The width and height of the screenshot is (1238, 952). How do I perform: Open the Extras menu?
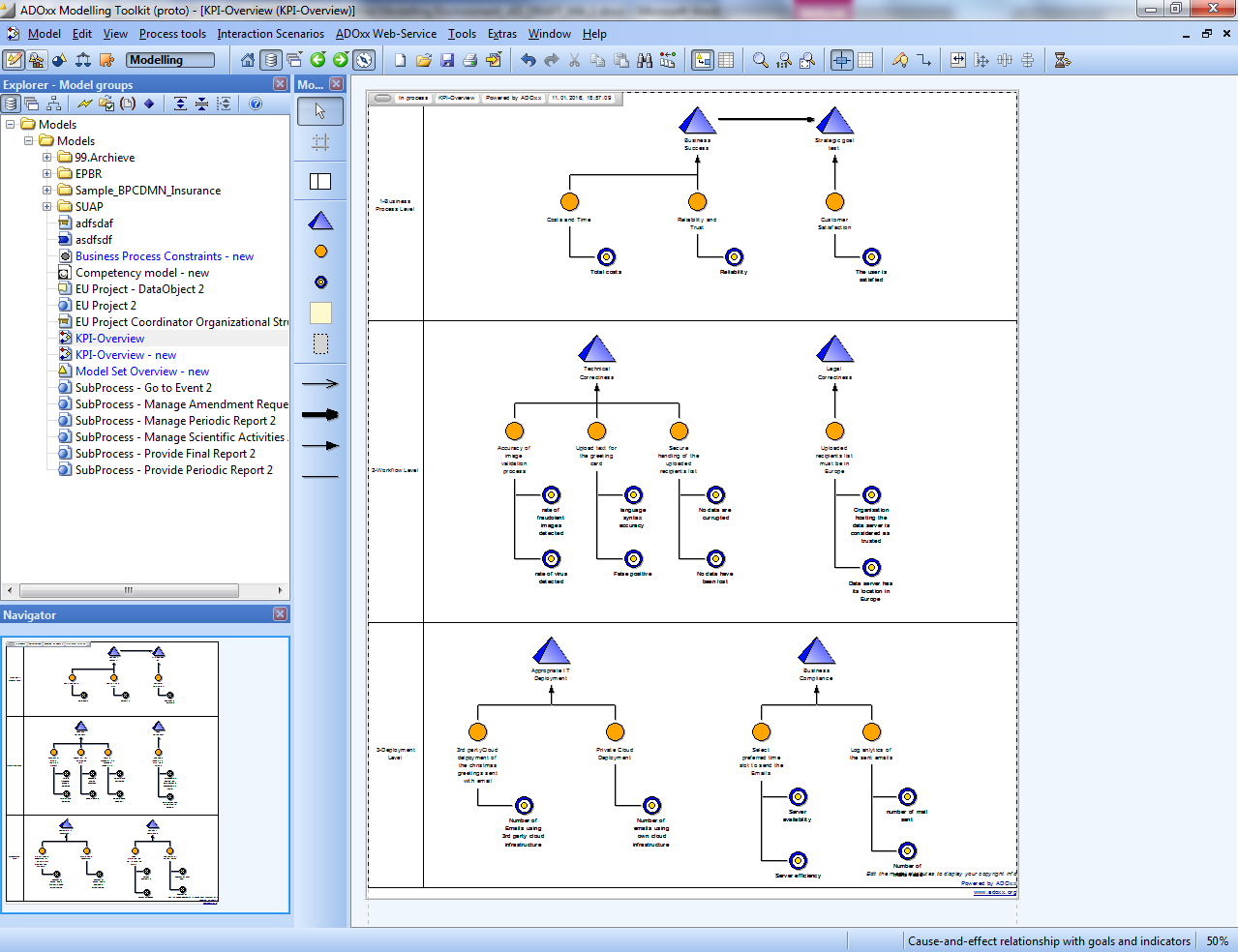click(x=502, y=34)
